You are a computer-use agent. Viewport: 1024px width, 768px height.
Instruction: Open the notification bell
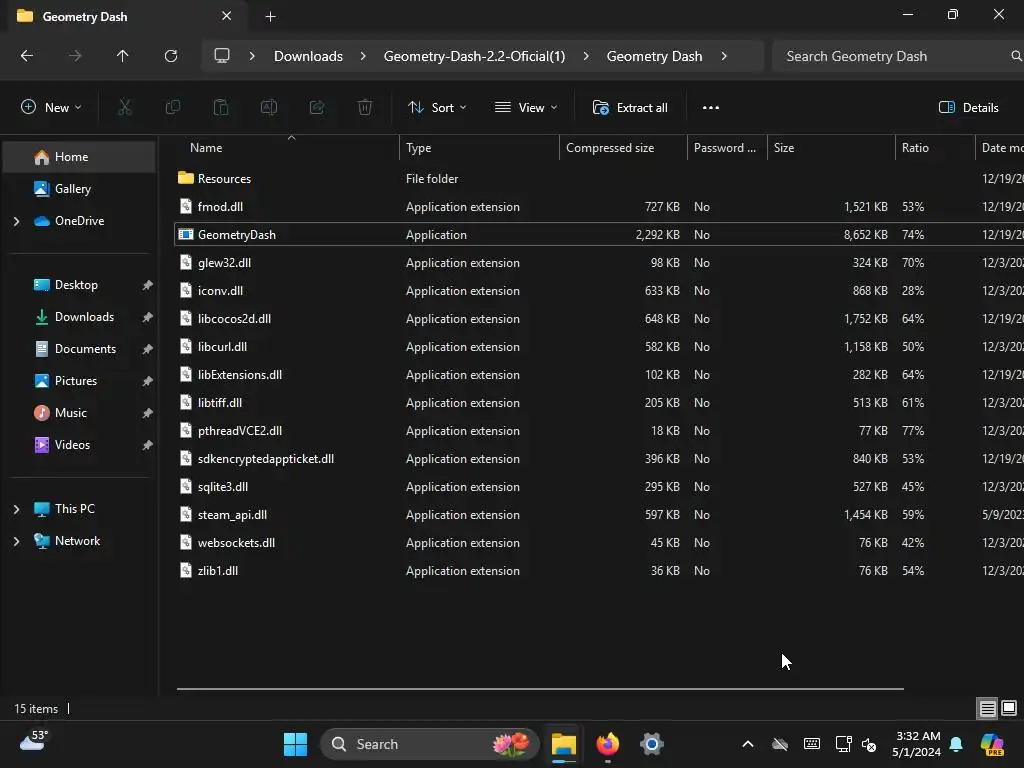click(x=956, y=744)
